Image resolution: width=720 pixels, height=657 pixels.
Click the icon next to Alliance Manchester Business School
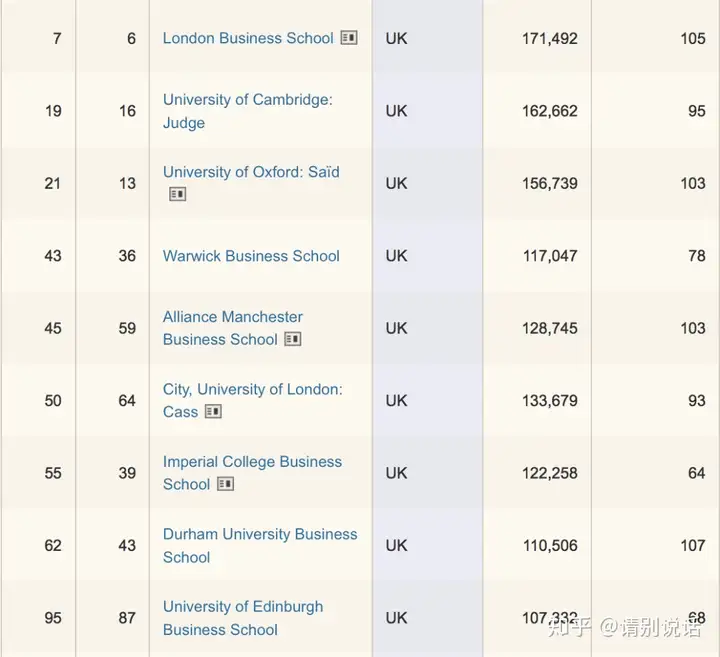pyautogui.click(x=292, y=340)
